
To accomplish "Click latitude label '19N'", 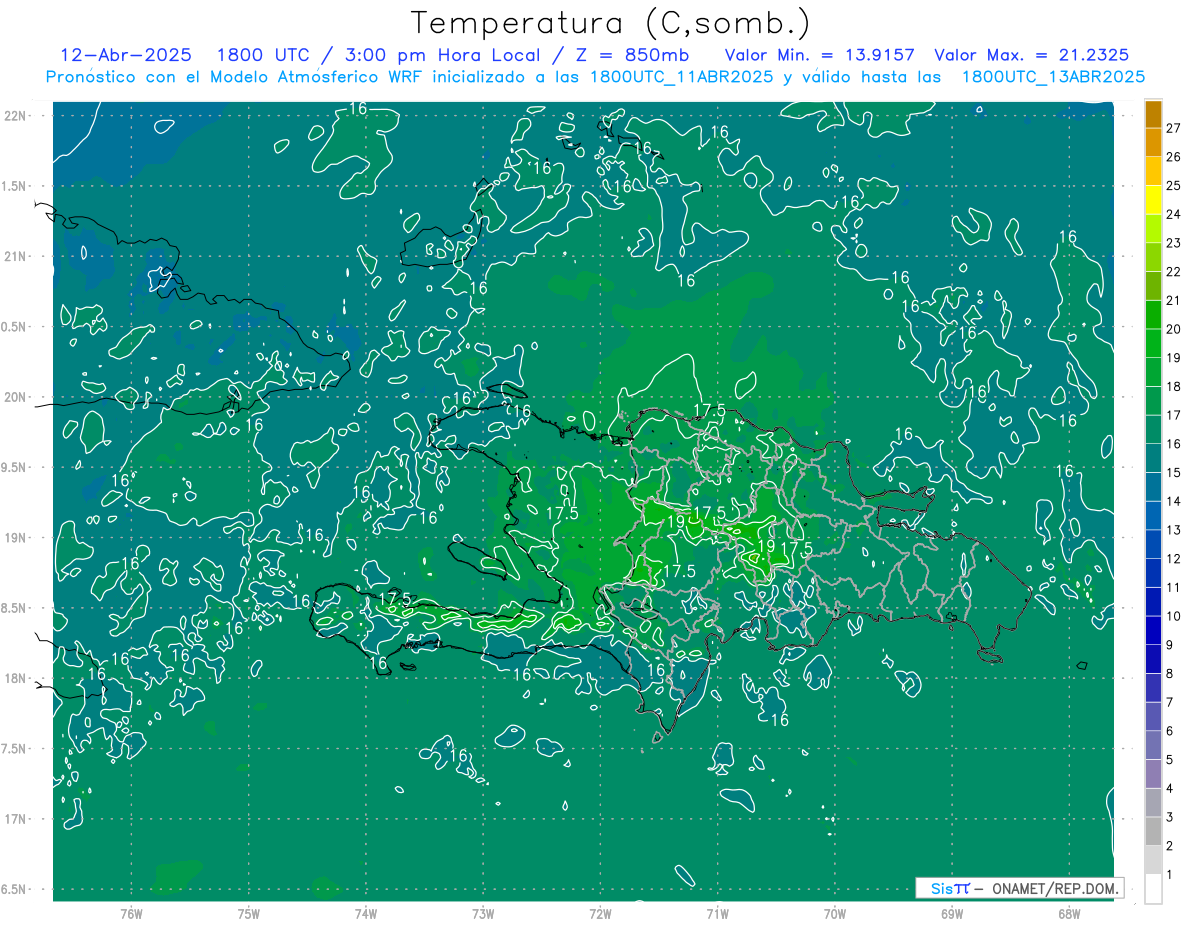I will 16,538.
